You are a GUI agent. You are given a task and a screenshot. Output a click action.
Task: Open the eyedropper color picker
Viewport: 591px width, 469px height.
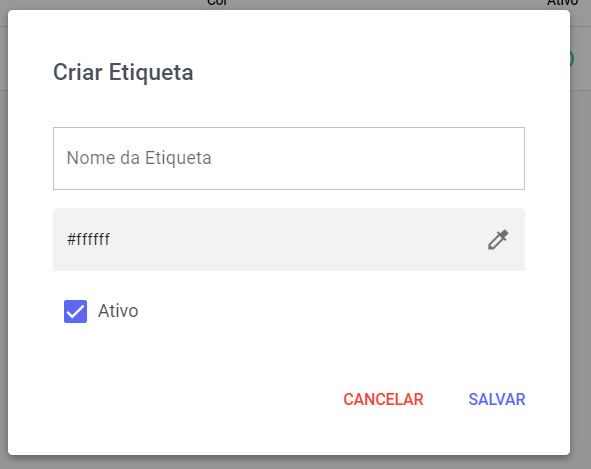tap(498, 239)
